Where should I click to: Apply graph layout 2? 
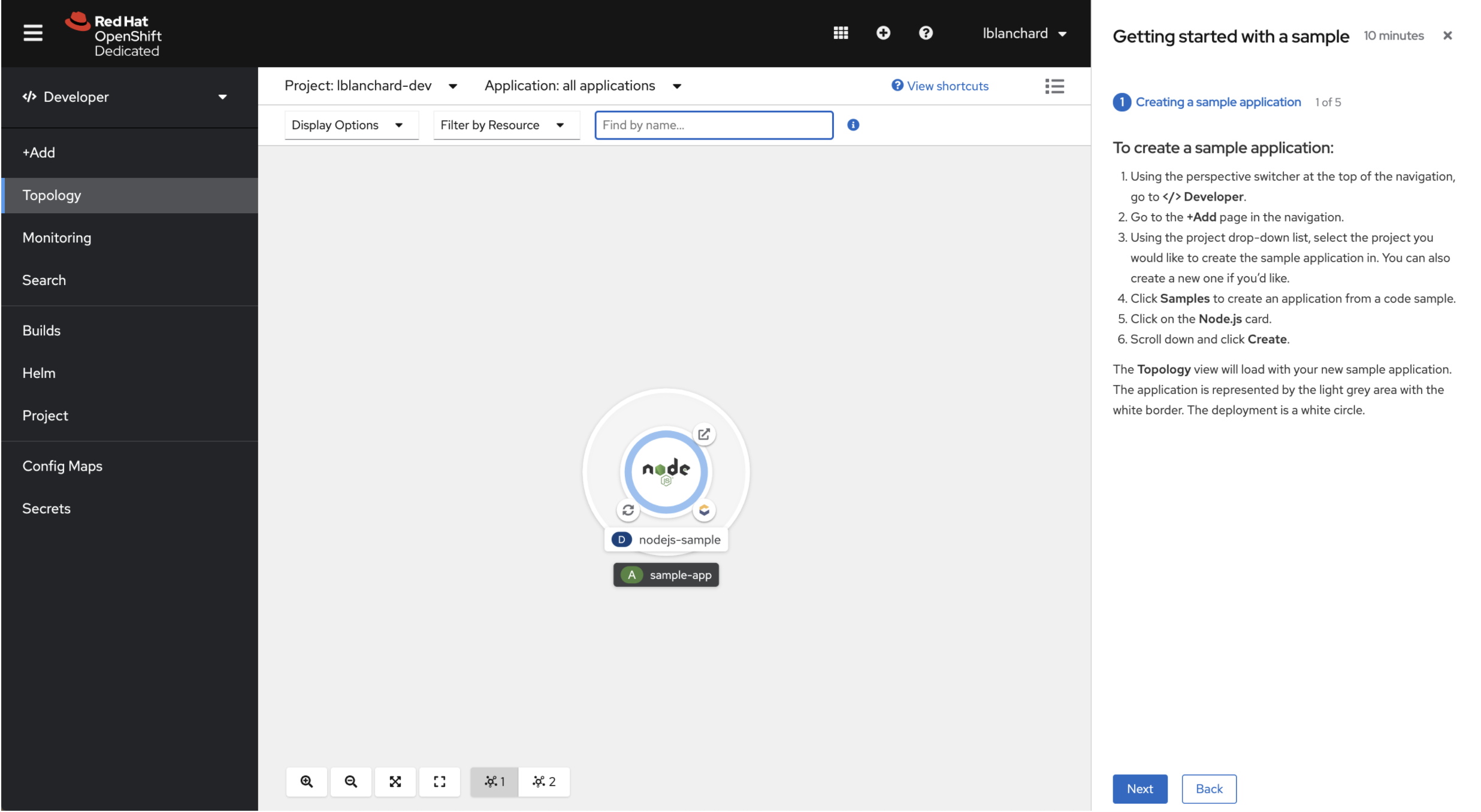pyautogui.click(x=544, y=781)
